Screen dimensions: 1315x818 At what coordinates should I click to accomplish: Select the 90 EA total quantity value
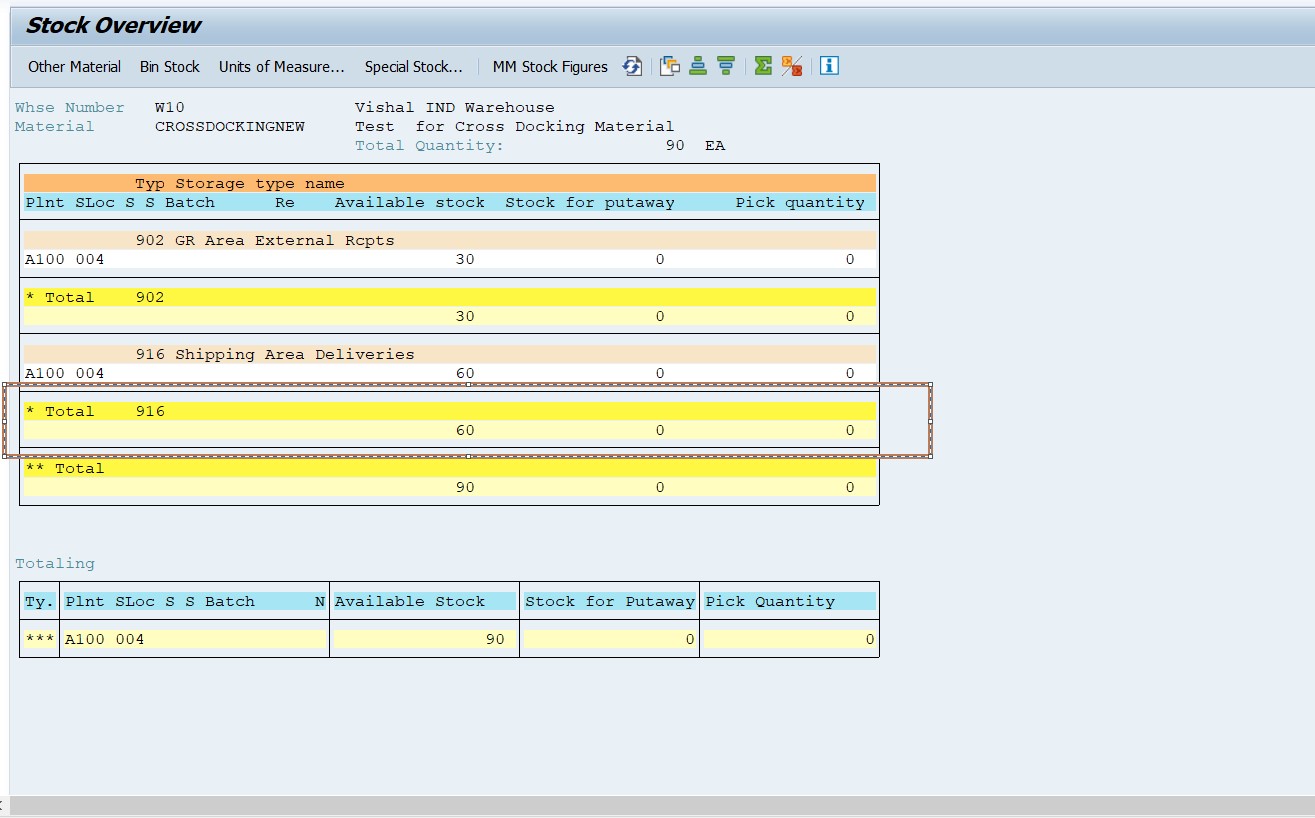pyautogui.click(x=695, y=146)
